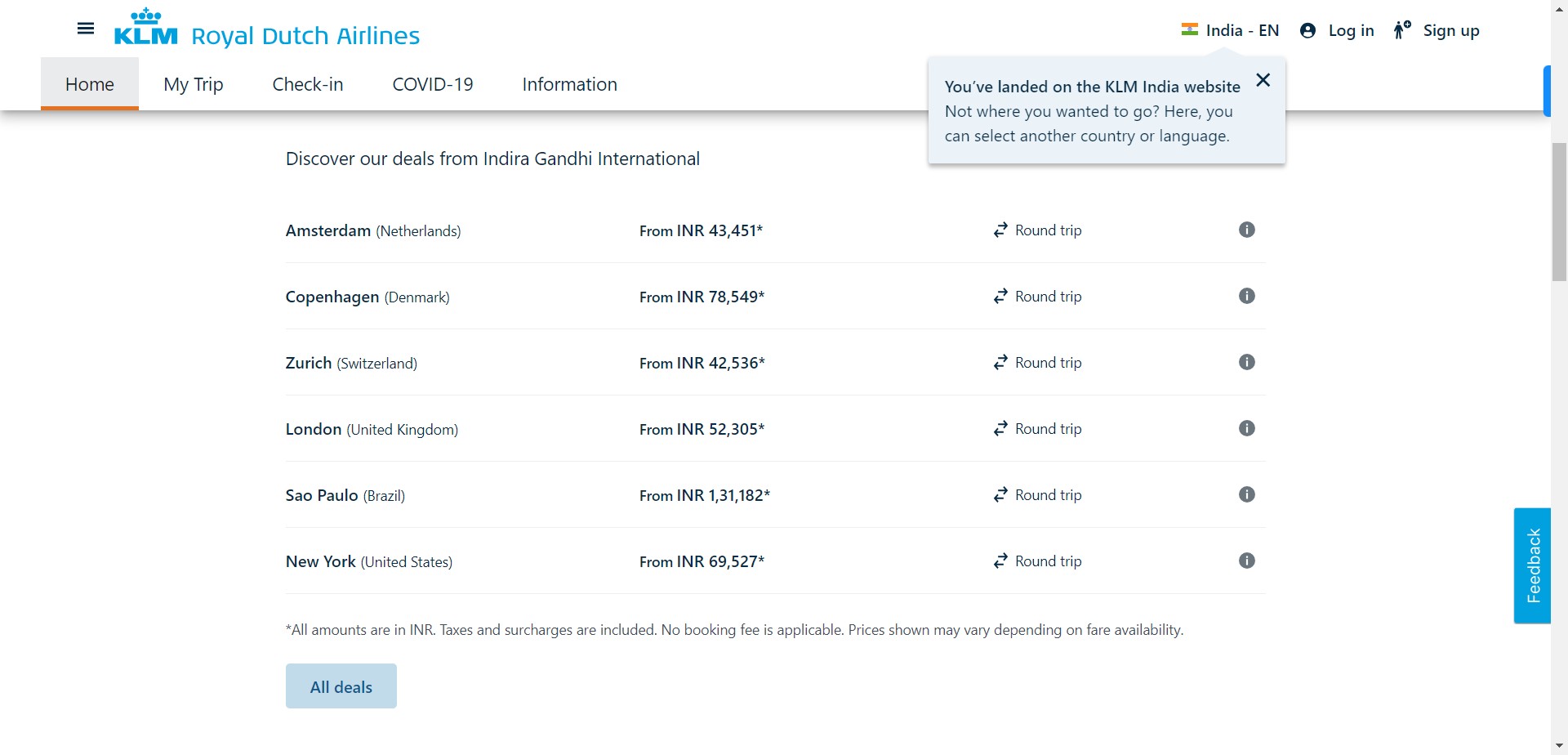Close the KLM India website popup
The width and height of the screenshot is (1568, 755).
[1263, 80]
